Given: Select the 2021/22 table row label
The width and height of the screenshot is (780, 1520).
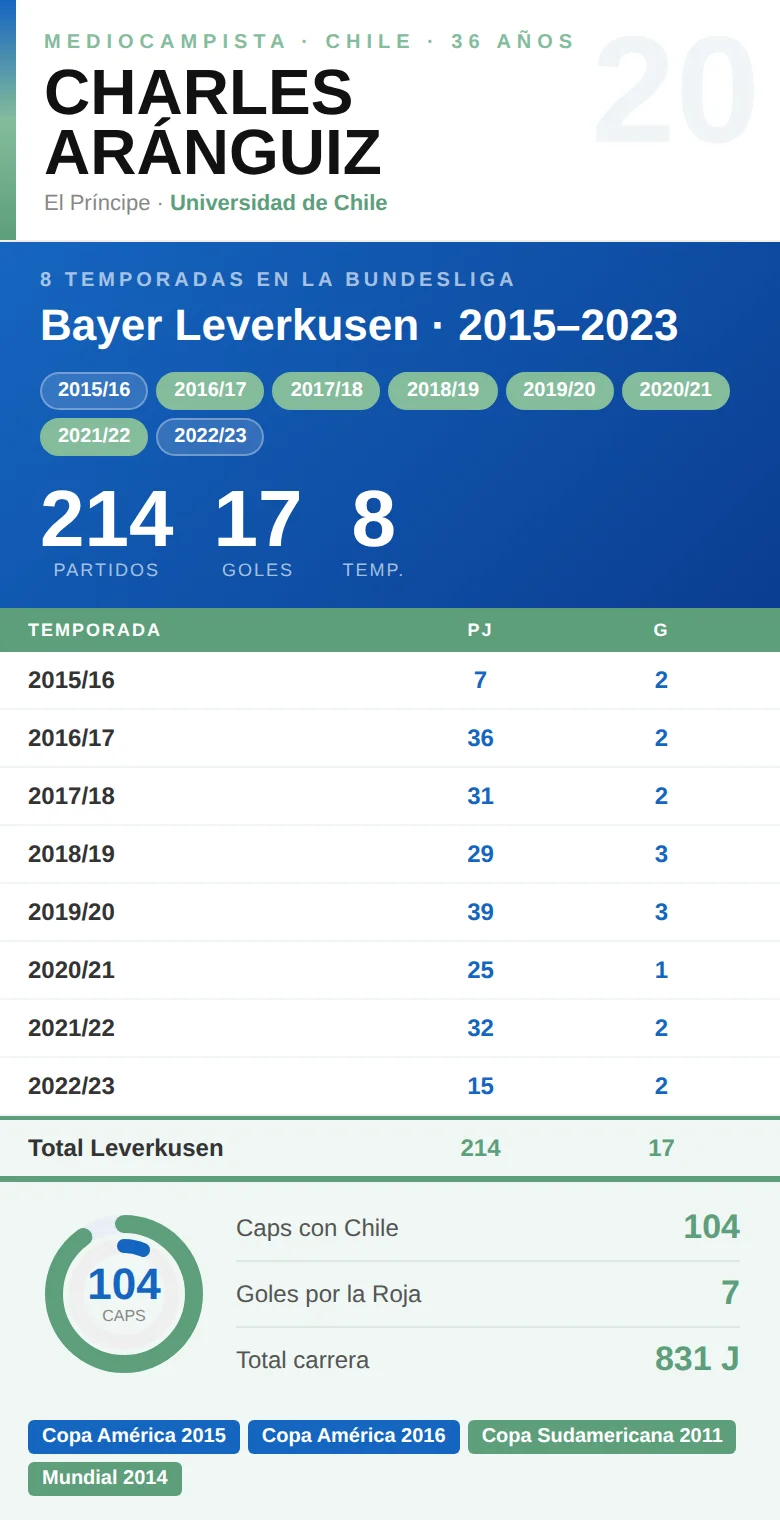Looking at the screenshot, I should pos(71,1028).
